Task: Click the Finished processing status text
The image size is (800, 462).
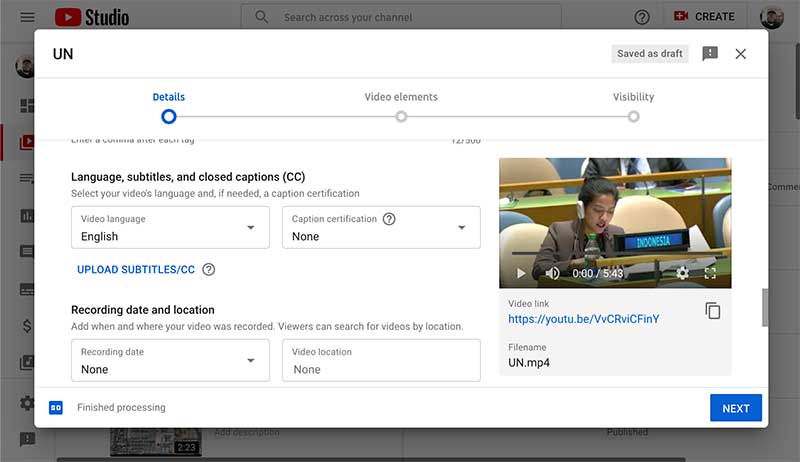Action: (121, 407)
